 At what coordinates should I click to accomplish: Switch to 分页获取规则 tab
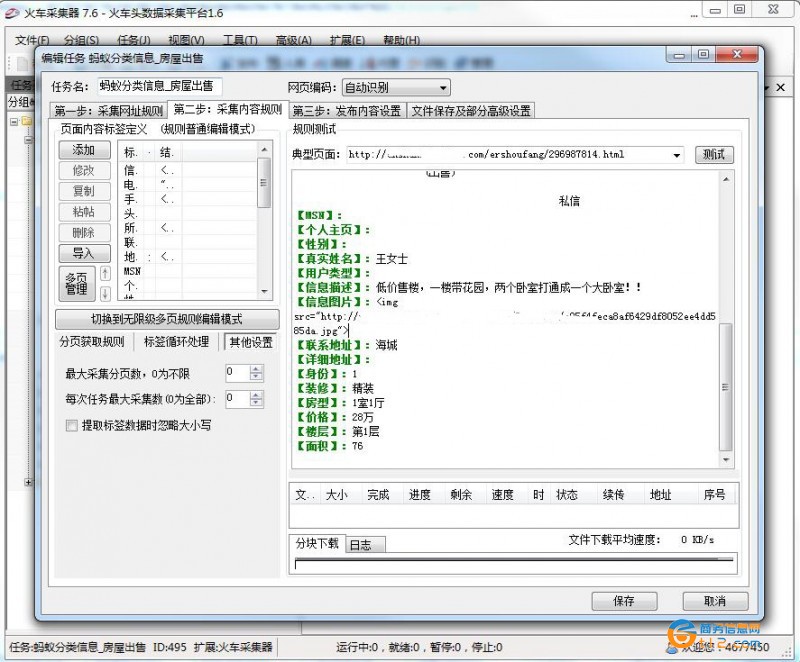[92, 342]
